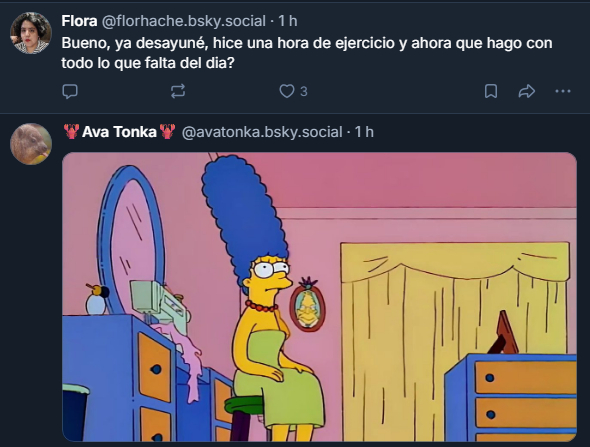The image size is (590, 447).
Task: Share Flora's post via arrow icon
Action: coord(527,91)
